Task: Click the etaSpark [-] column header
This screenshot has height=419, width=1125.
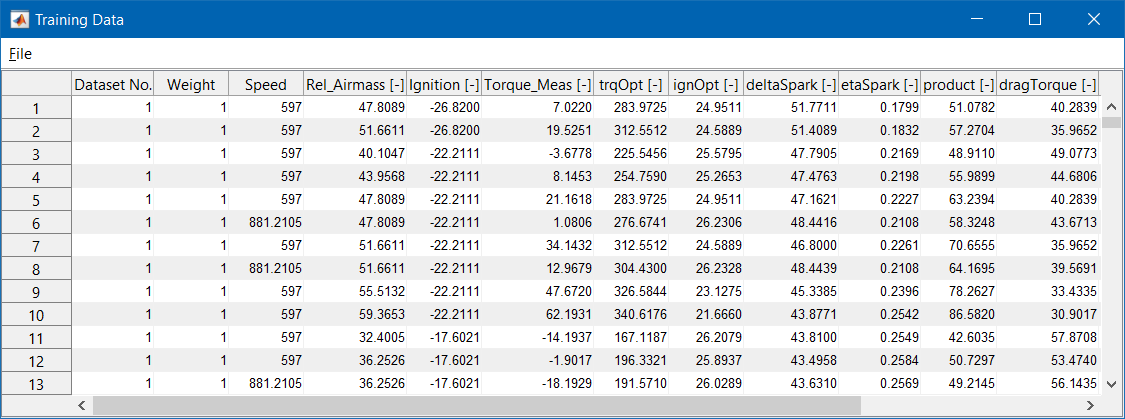Action: click(879, 85)
